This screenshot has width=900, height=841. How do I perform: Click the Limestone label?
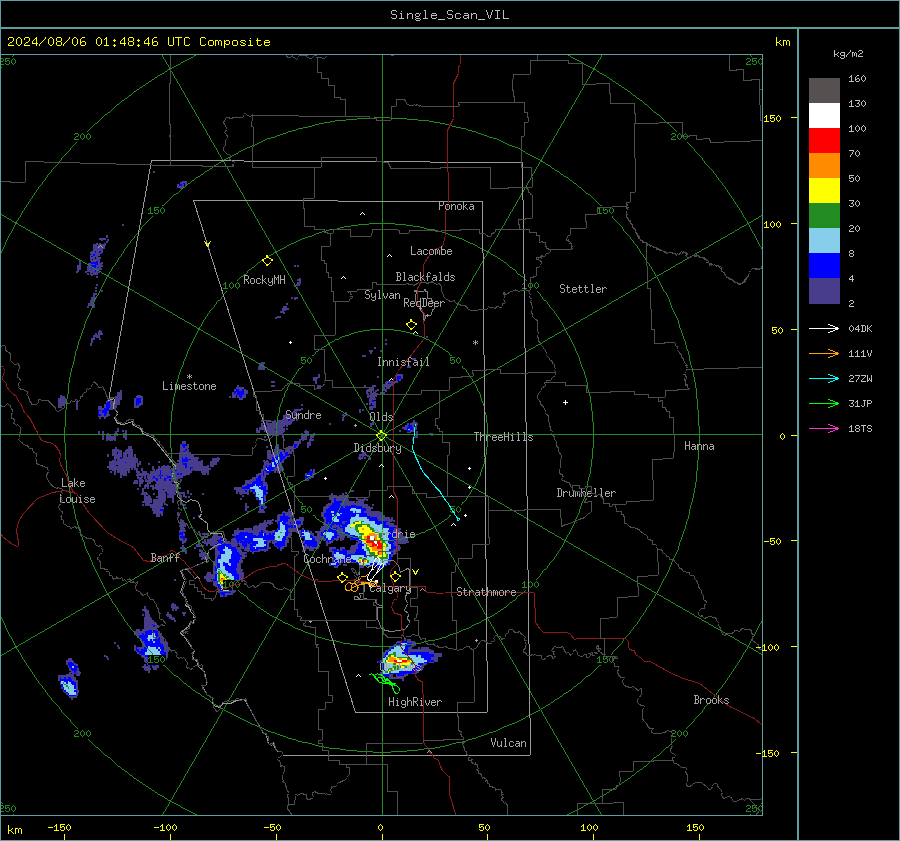[189, 386]
